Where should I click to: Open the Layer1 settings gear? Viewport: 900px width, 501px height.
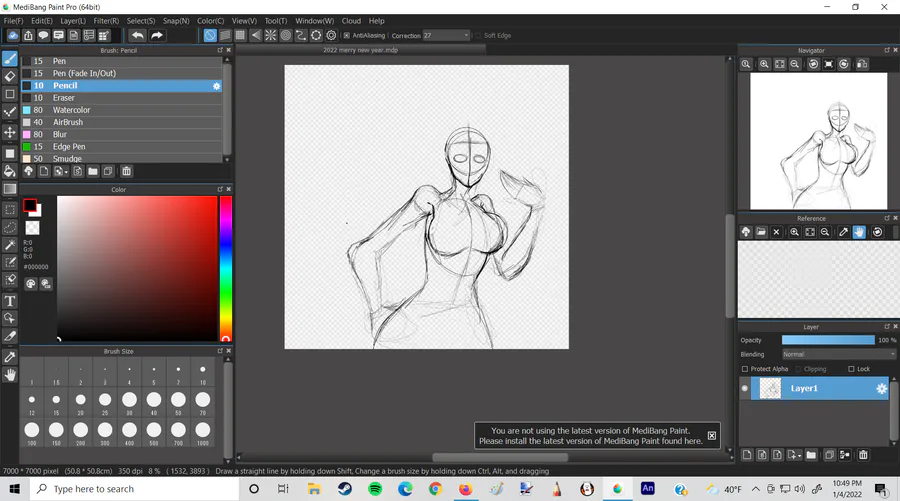click(x=881, y=389)
